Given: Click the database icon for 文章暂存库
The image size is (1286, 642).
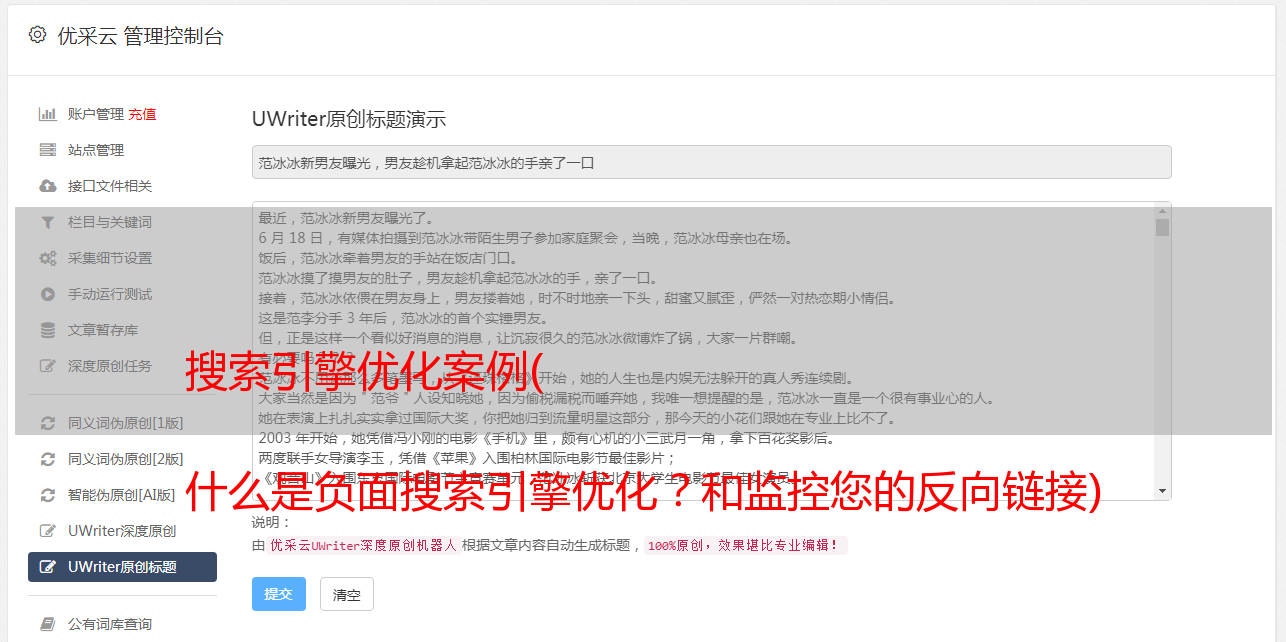Looking at the screenshot, I should (x=47, y=330).
